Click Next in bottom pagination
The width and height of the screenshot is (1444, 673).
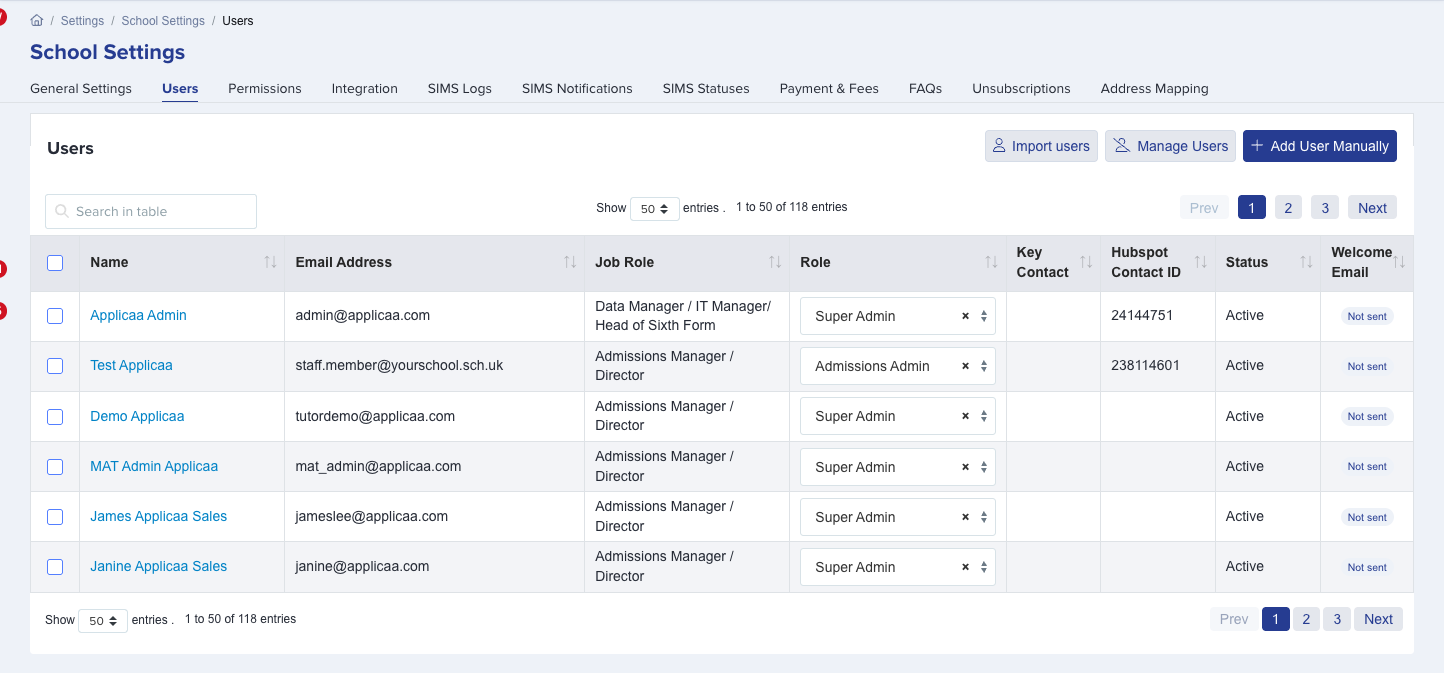pyautogui.click(x=1378, y=619)
